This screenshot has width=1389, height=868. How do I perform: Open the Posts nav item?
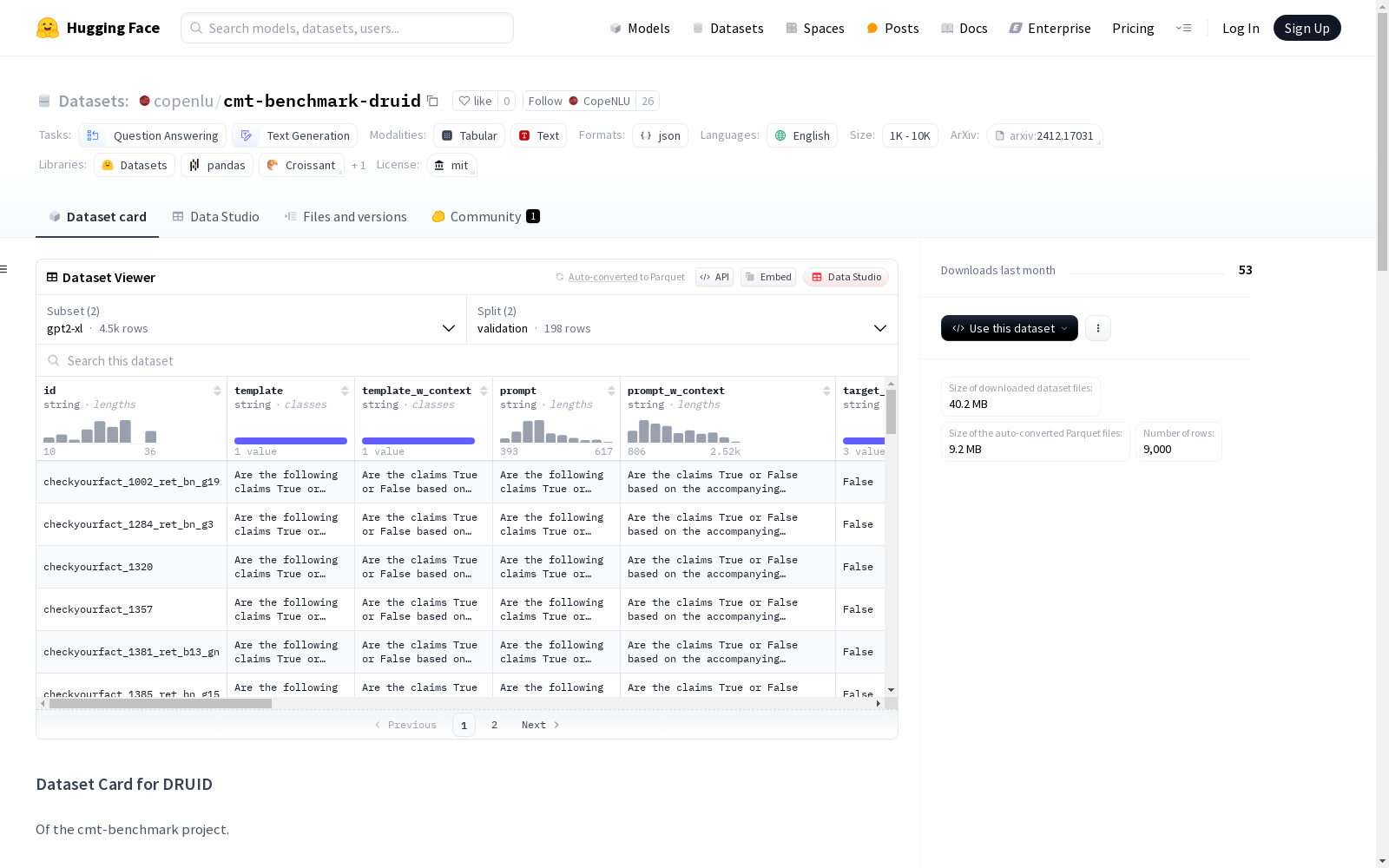[892, 28]
